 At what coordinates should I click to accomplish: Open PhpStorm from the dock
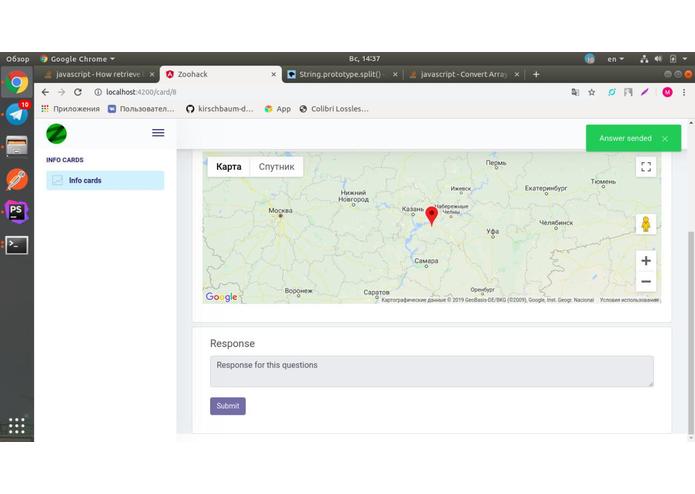pos(17,211)
